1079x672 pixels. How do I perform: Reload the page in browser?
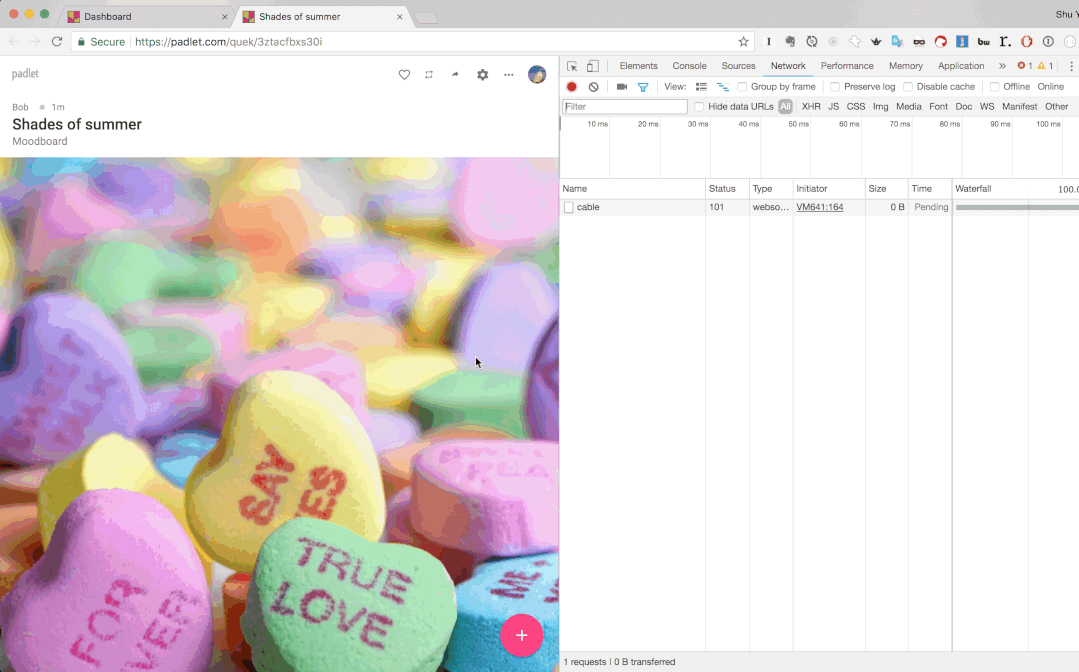click(x=57, y=42)
